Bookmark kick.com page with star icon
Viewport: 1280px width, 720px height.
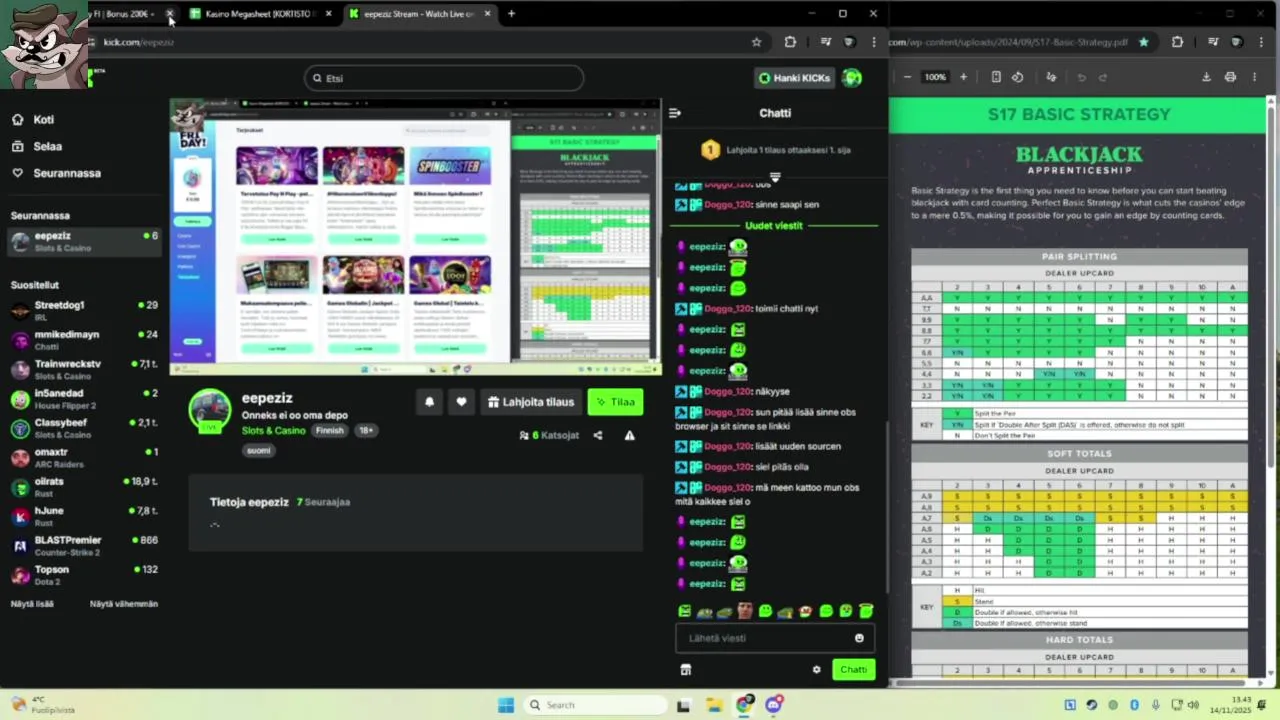tap(756, 42)
